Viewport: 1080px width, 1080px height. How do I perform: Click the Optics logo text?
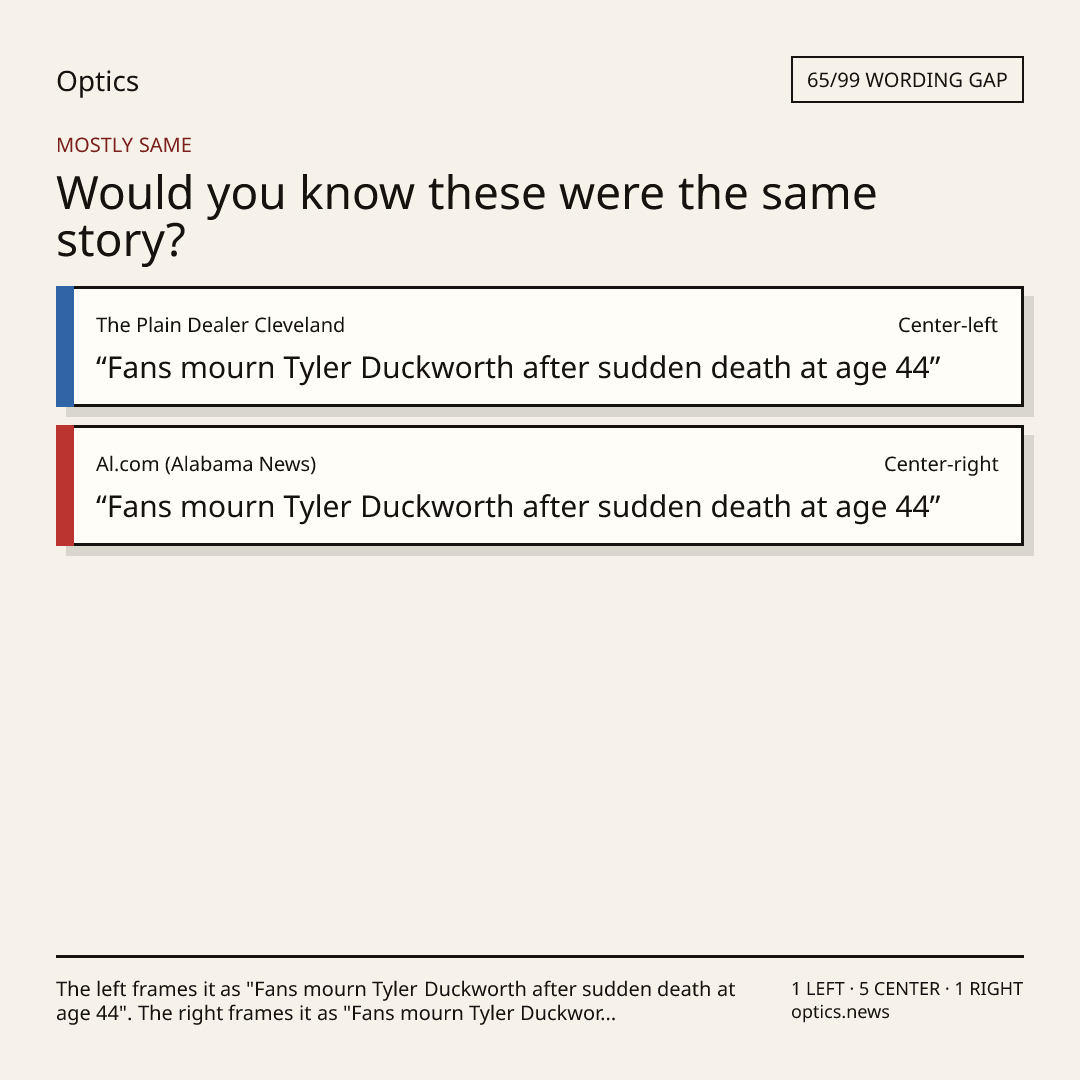click(x=98, y=81)
